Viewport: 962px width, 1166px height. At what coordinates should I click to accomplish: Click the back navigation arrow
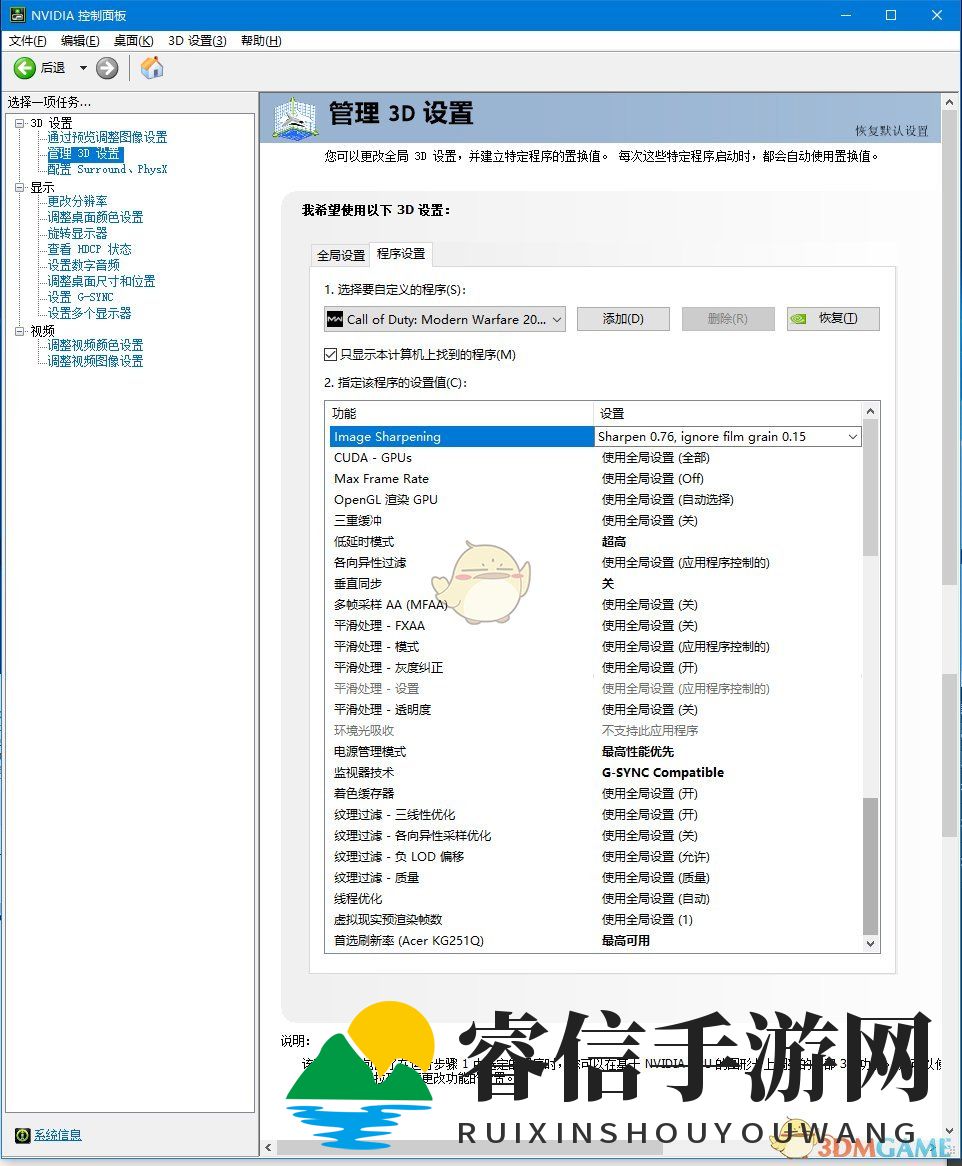coord(25,68)
